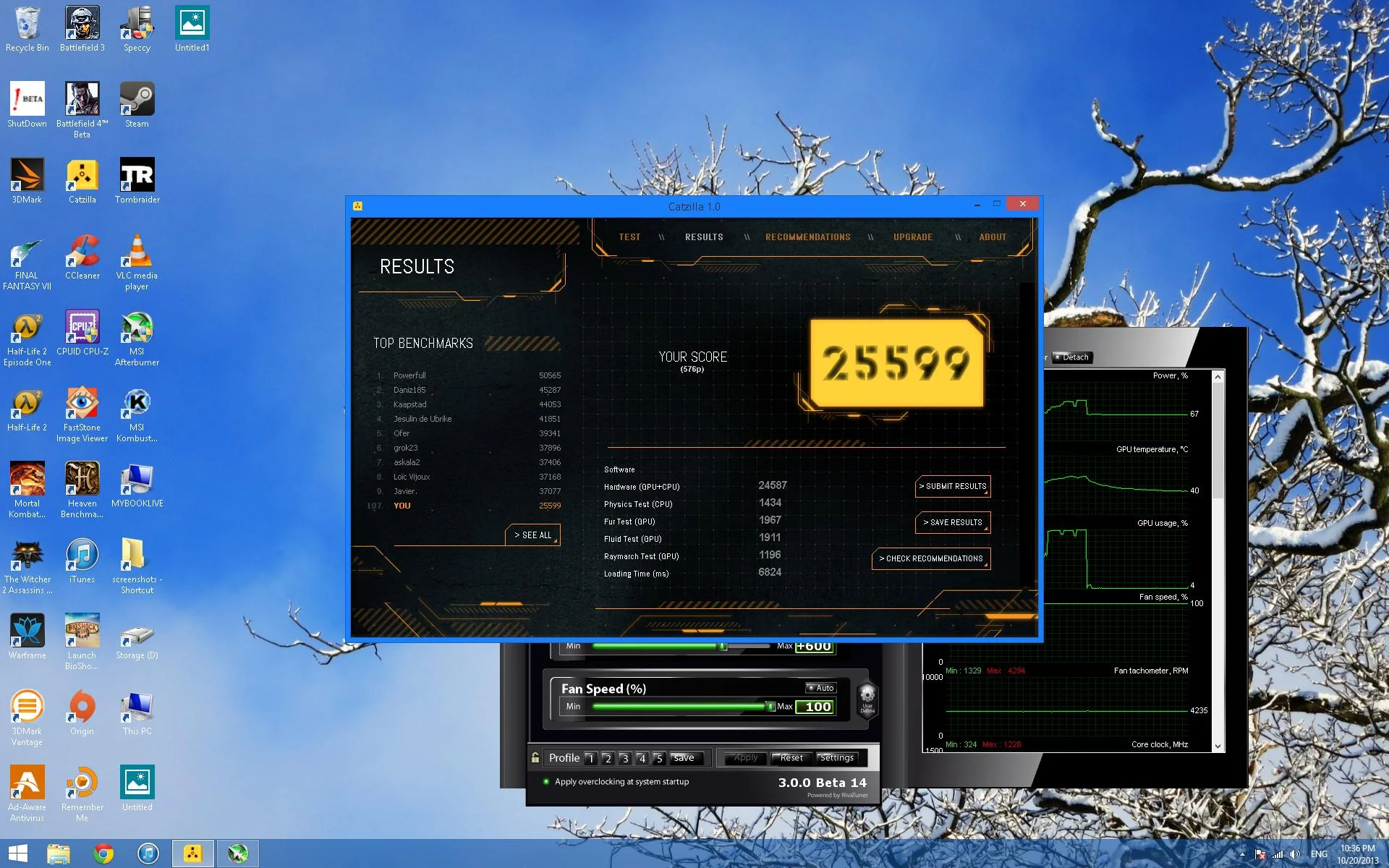
Task: Open Google Chrome from the taskbar
Action: [103, 854]
